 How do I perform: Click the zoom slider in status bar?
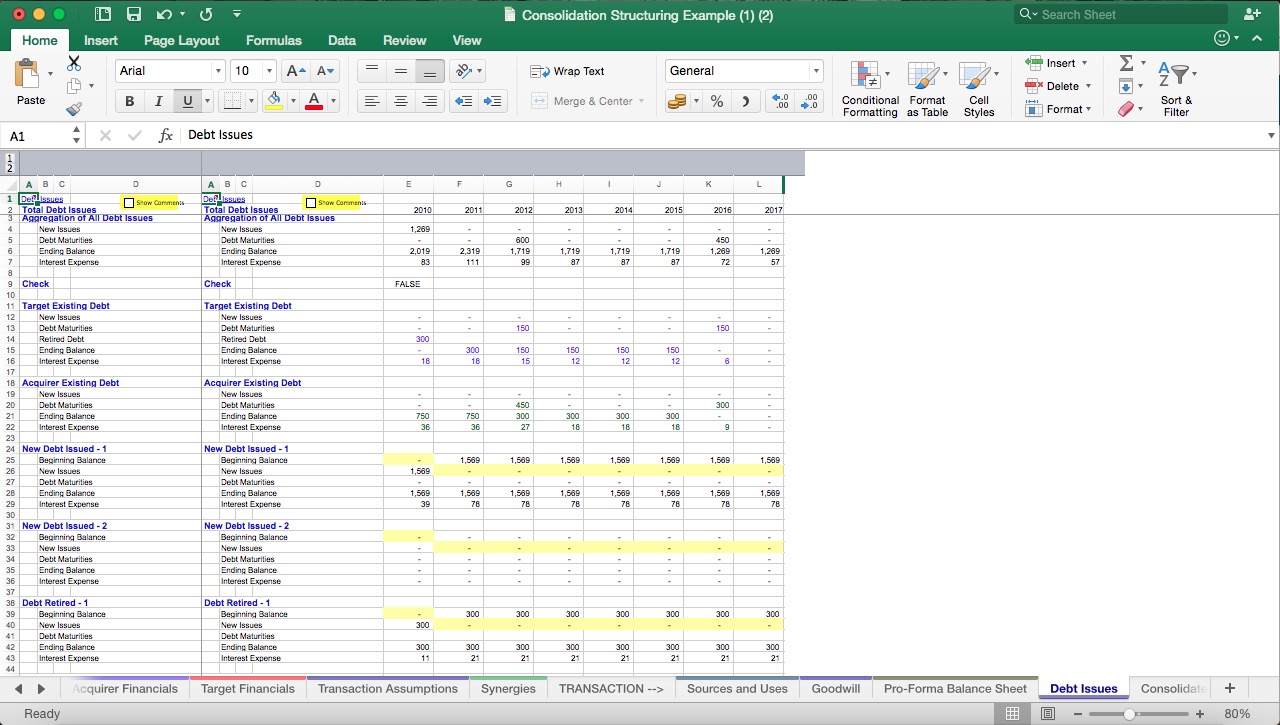point(1130,714)
